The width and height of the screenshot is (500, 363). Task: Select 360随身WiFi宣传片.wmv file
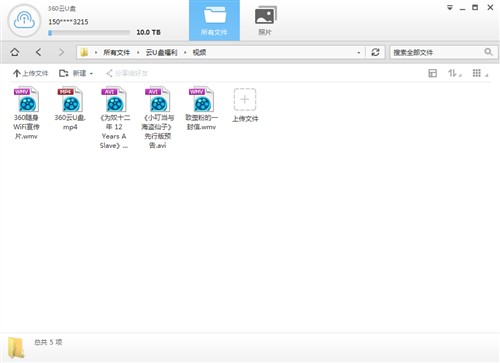pos(26,113)
